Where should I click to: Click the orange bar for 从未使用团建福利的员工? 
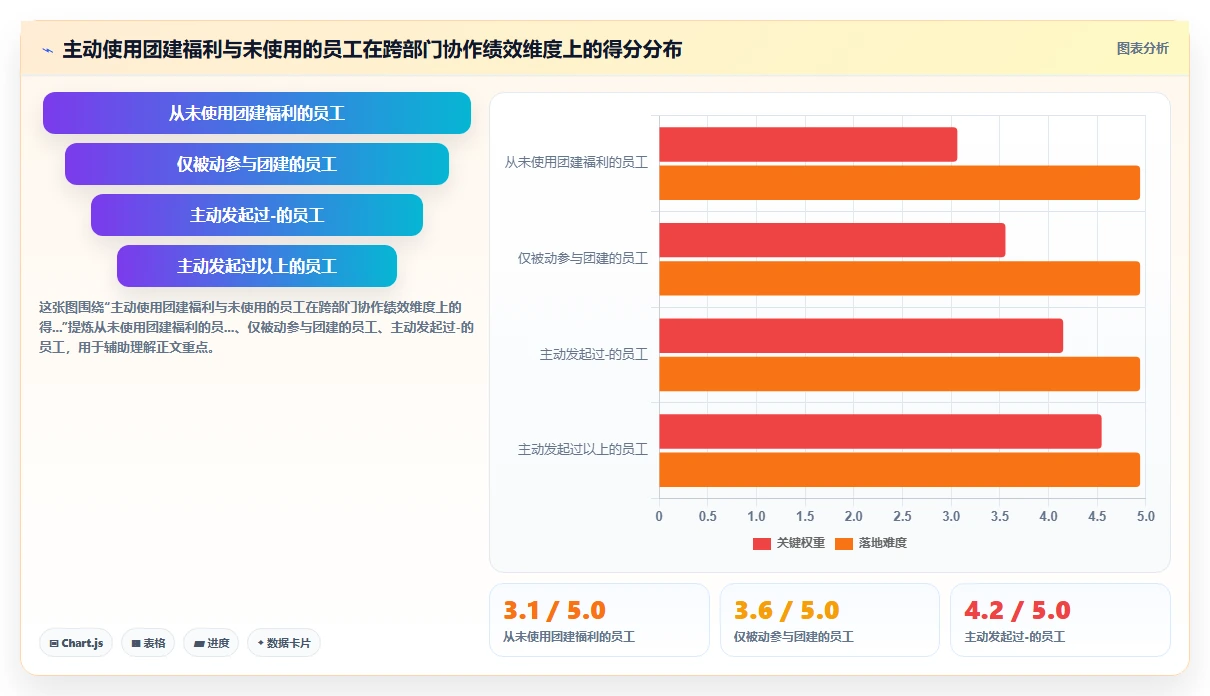click(899, 182)
